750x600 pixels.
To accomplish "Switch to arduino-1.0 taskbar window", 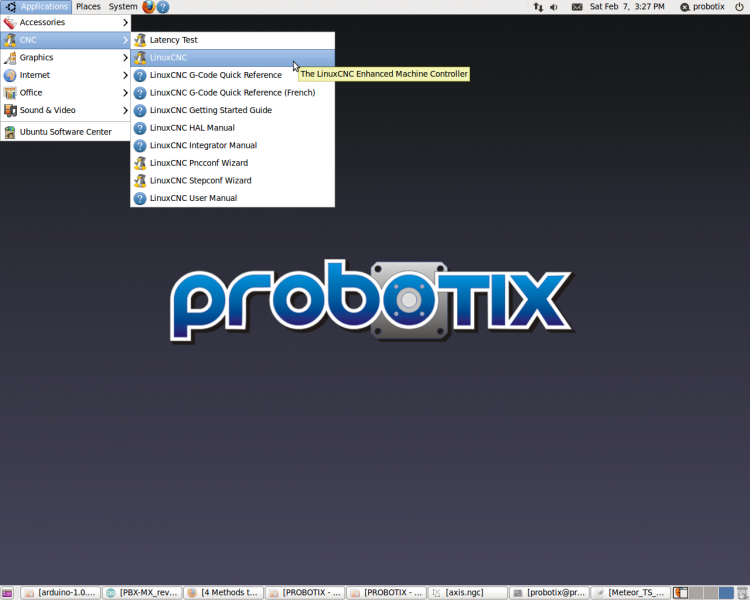I will tap(61, 593).
